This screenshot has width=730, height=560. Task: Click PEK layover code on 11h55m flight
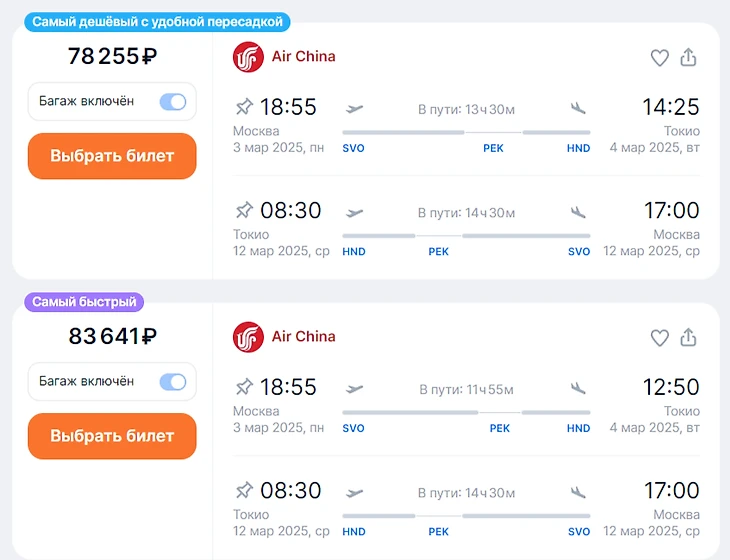coord(499,428)
